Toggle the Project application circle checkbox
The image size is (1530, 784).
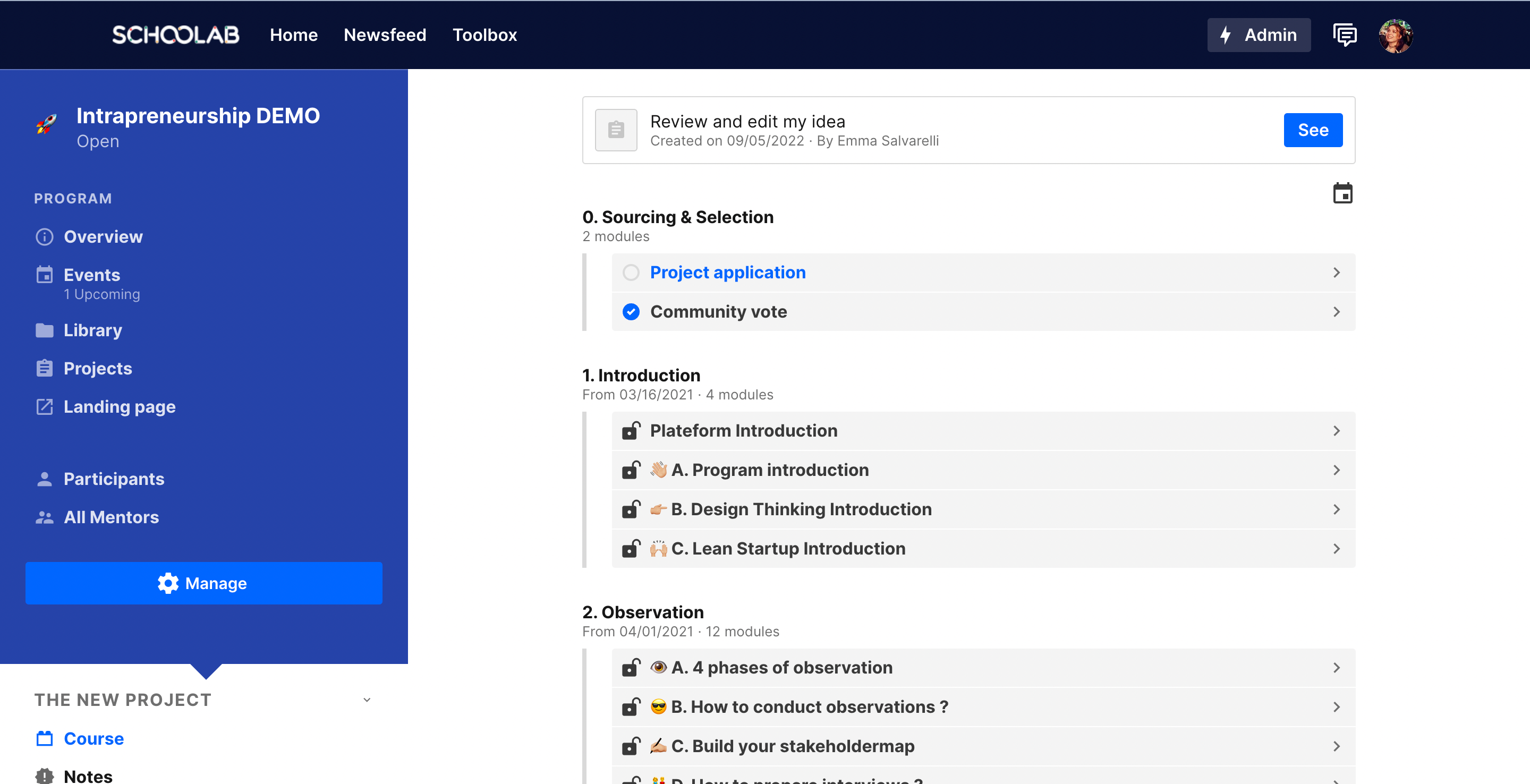click(631, 272)
